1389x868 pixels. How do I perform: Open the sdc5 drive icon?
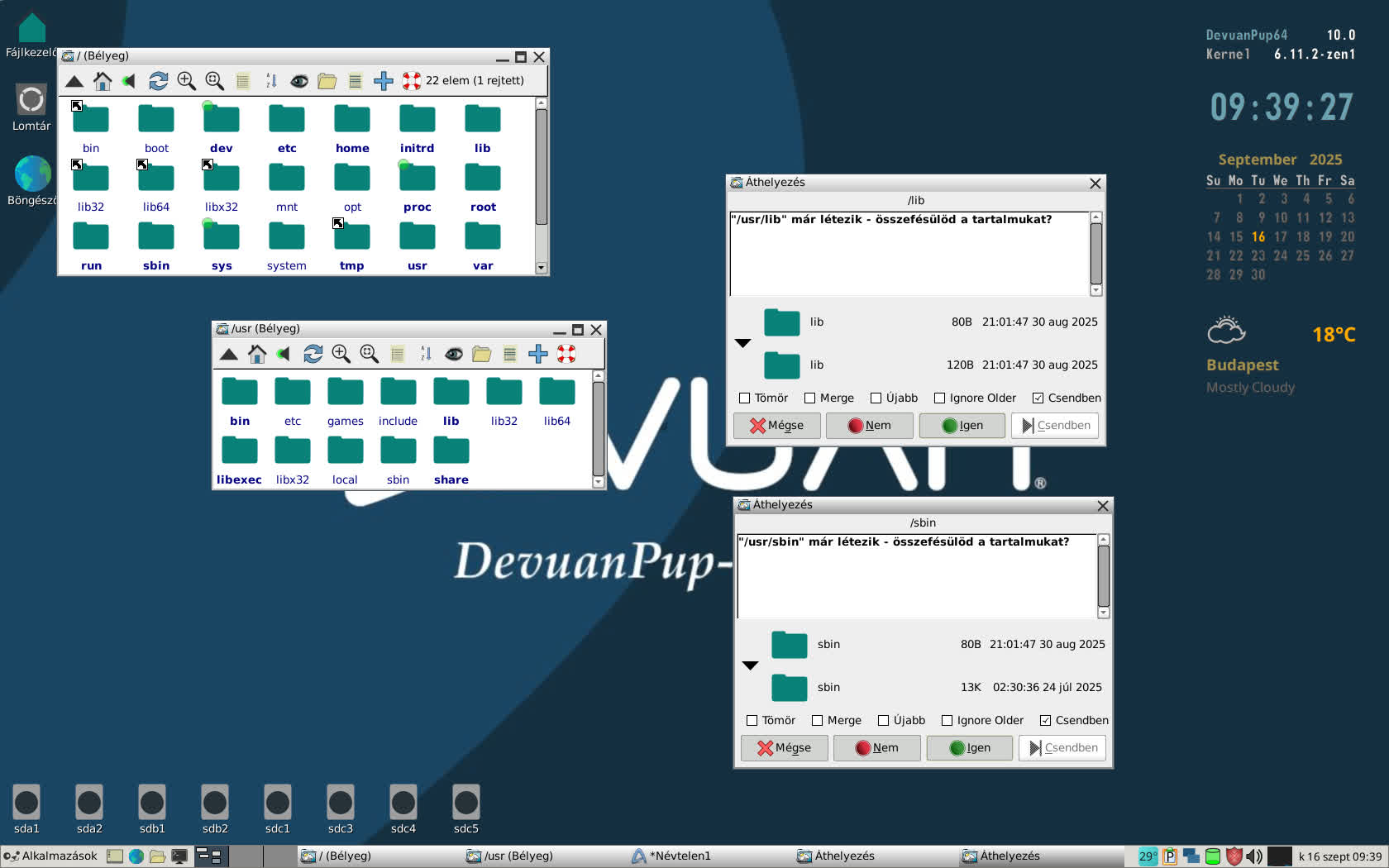tap(466, 809)
